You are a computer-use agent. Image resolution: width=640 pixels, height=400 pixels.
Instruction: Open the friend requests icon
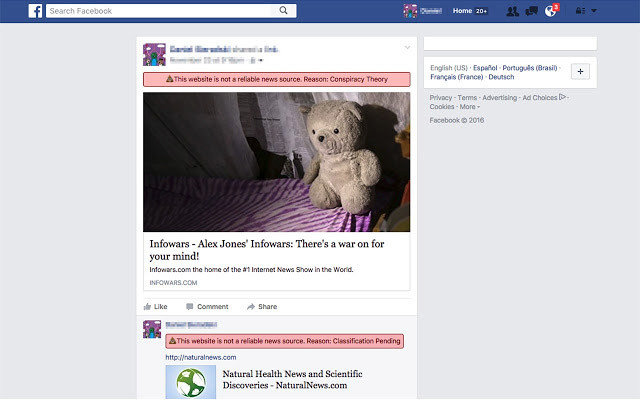coord(512,11)
